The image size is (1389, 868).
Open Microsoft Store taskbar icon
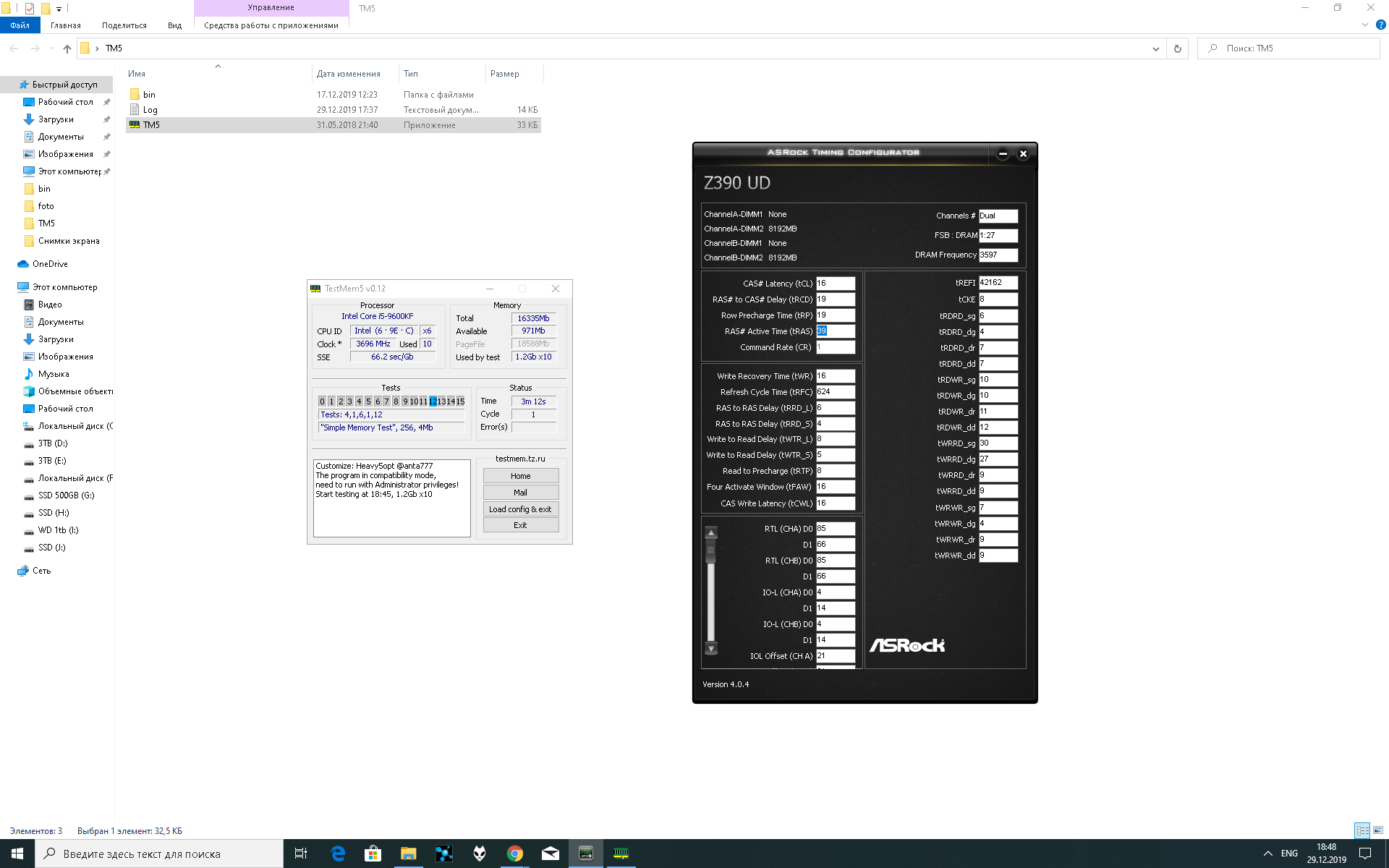(373, 854)
